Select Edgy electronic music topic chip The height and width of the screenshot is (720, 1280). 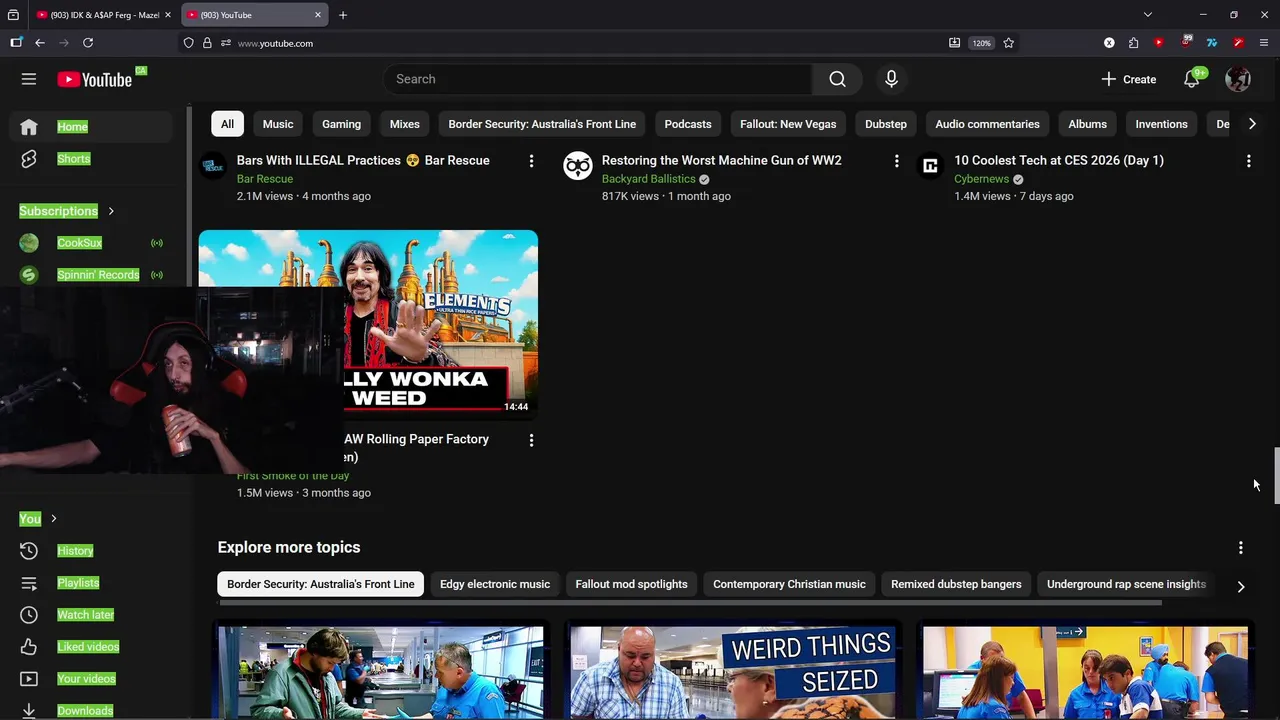[x=495, y=584]
